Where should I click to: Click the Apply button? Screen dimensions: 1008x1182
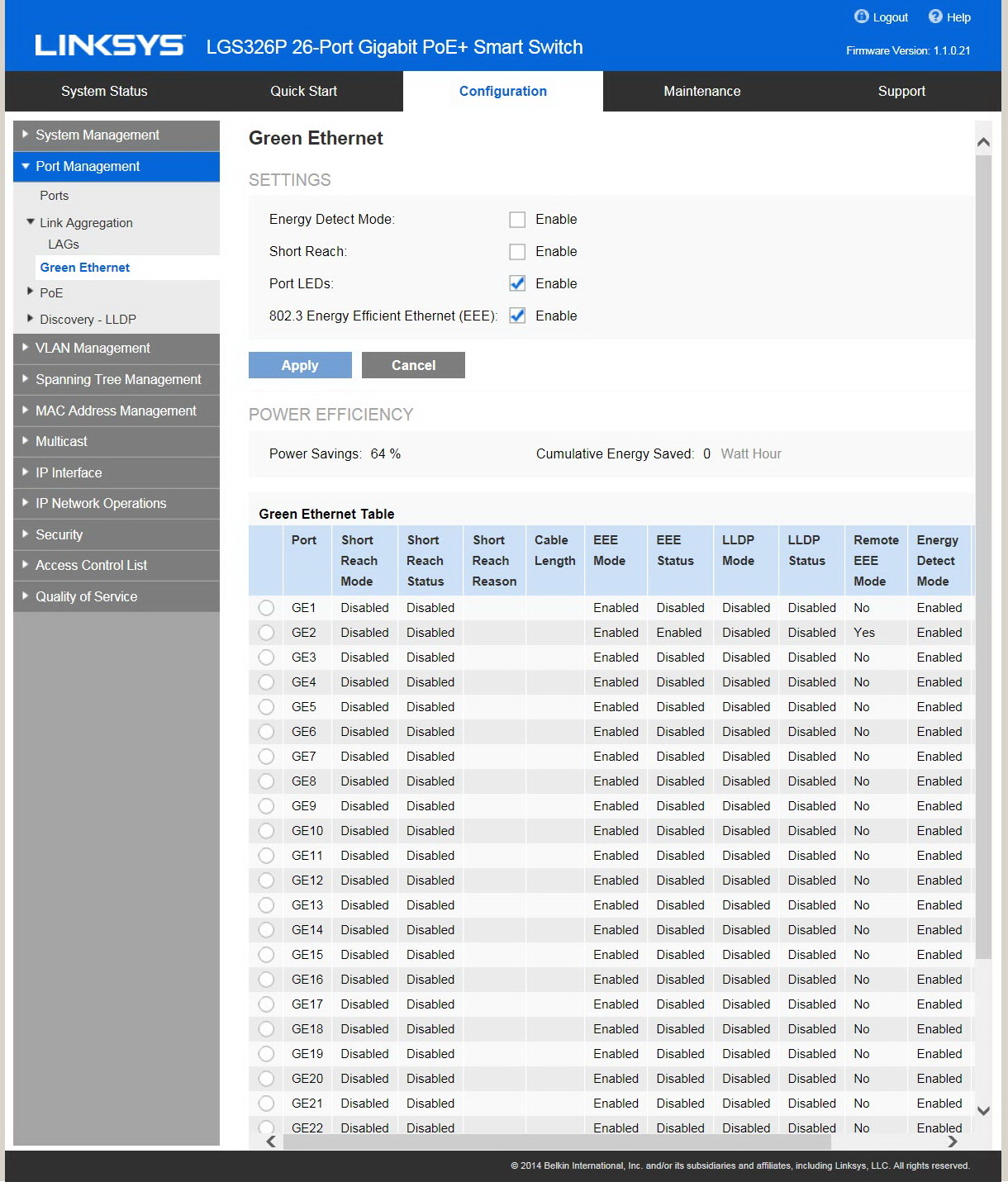[x=300, y=365]
